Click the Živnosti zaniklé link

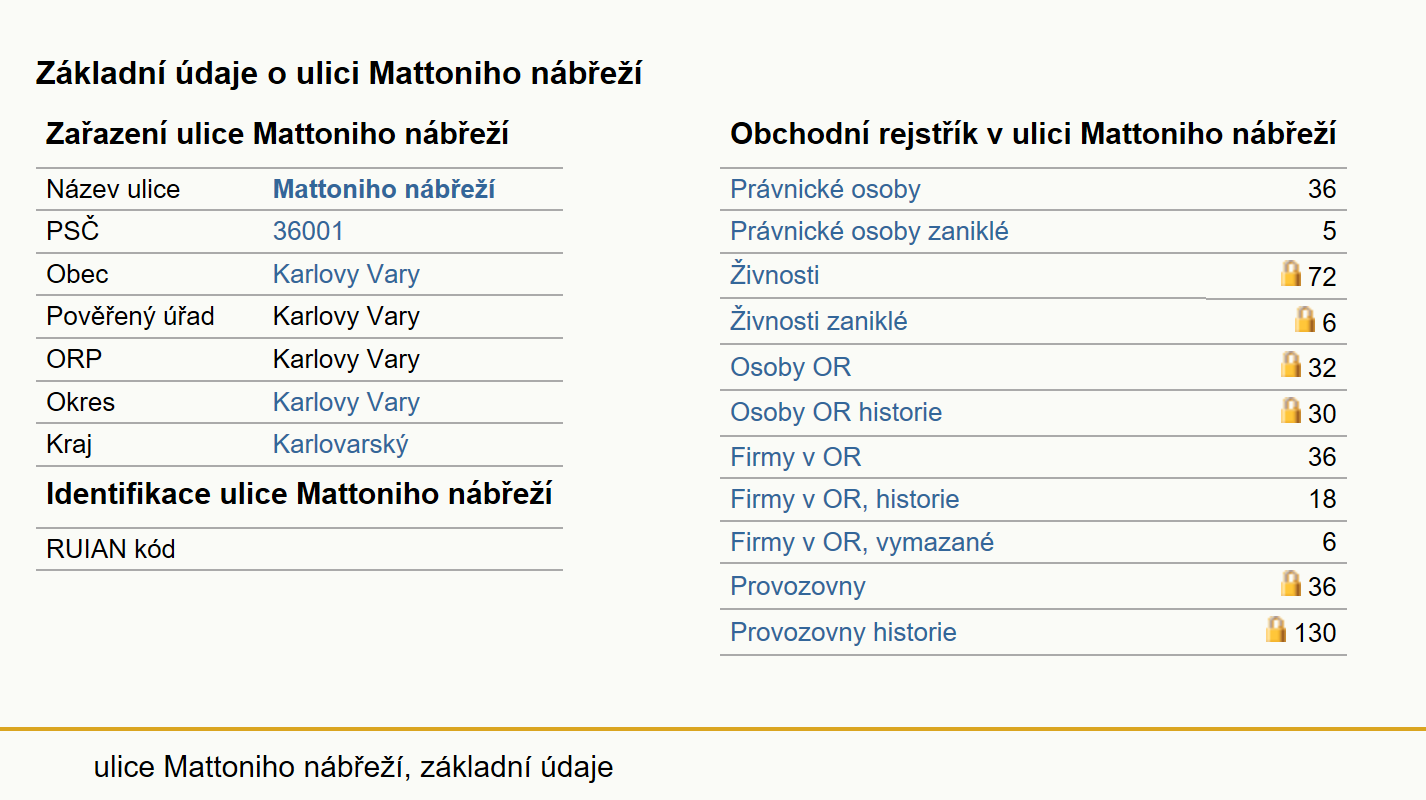point(819,321)
